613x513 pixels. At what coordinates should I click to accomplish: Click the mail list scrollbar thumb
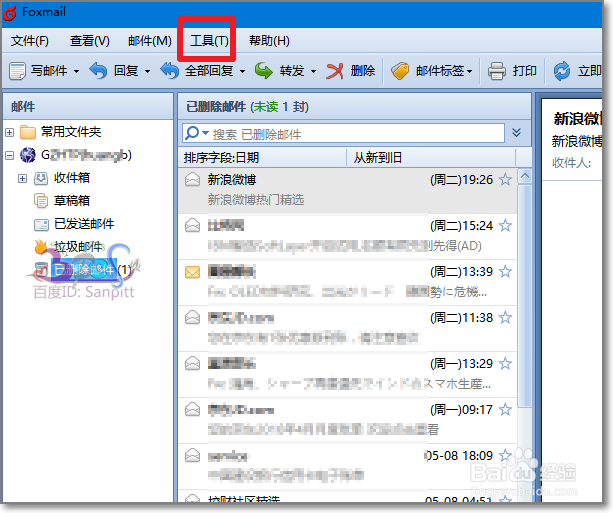click(525, 296)
